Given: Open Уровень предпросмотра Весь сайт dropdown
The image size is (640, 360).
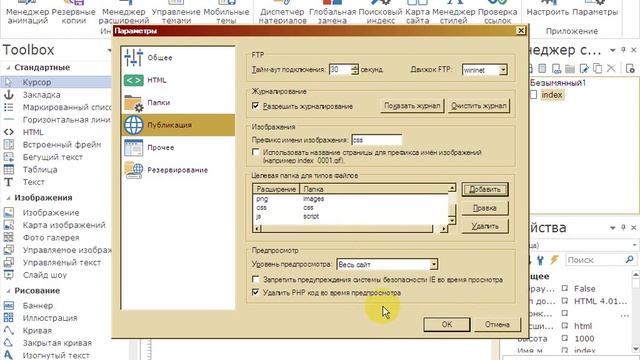Looking at the screenshot, I should (x=433, y=264).
